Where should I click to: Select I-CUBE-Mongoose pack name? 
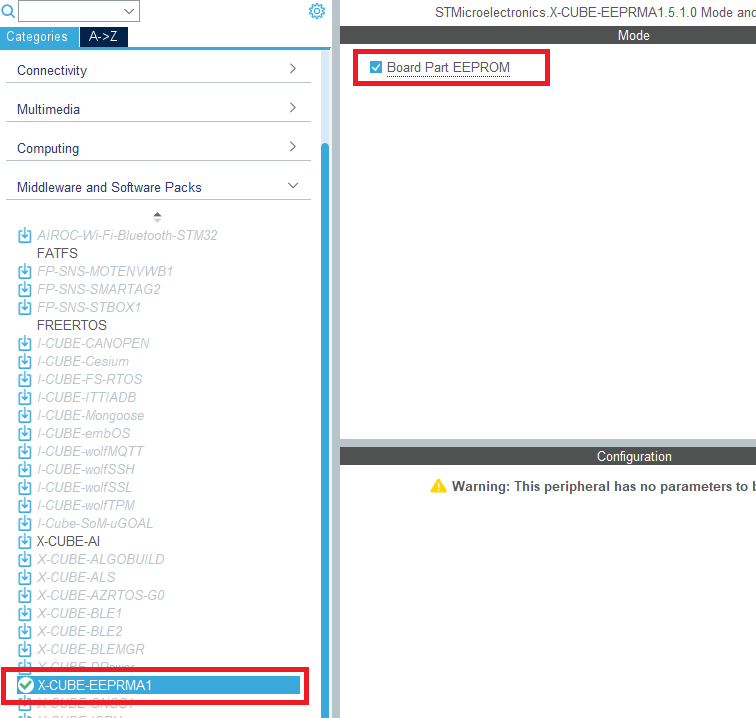91,415
